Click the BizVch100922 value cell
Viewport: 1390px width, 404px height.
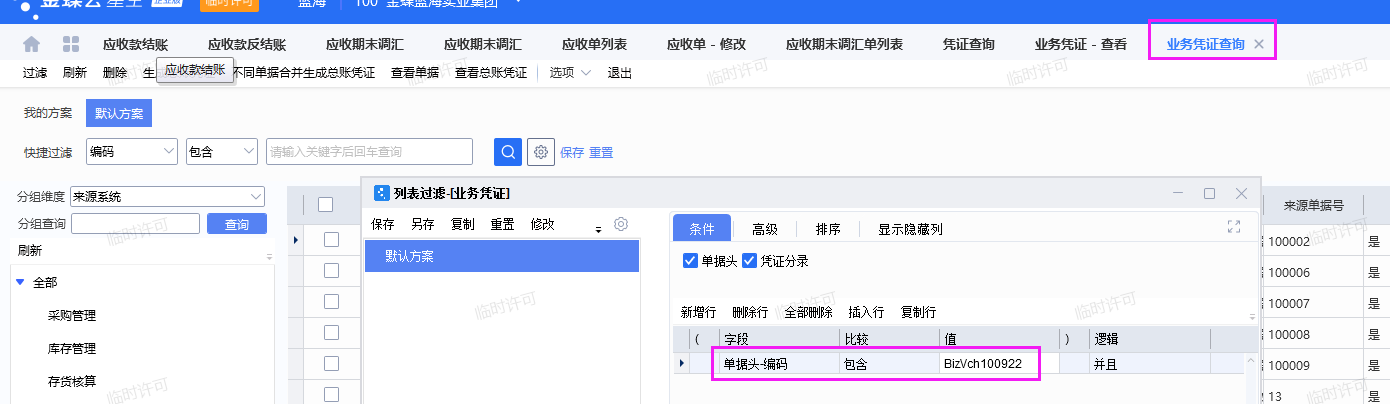[x=999, y=364]
